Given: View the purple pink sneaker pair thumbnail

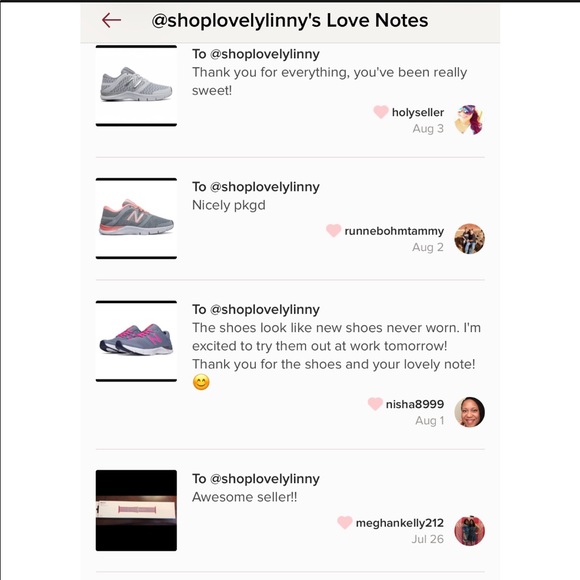Looking at the screenshot, I should (x=136, y=341).
